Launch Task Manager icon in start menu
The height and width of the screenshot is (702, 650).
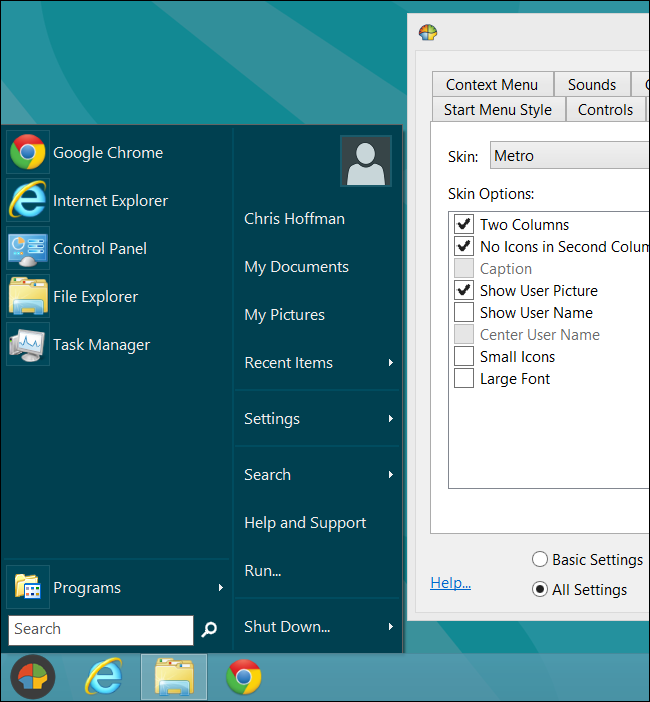coord(28,344)
